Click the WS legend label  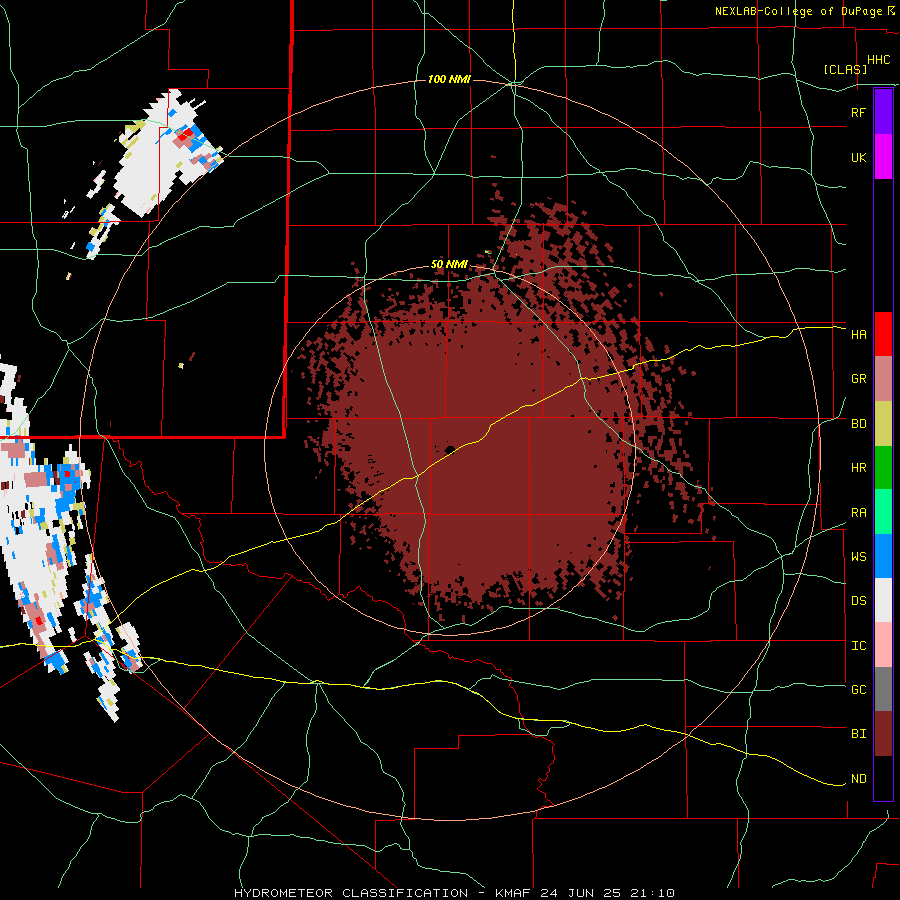pos(858,557)
